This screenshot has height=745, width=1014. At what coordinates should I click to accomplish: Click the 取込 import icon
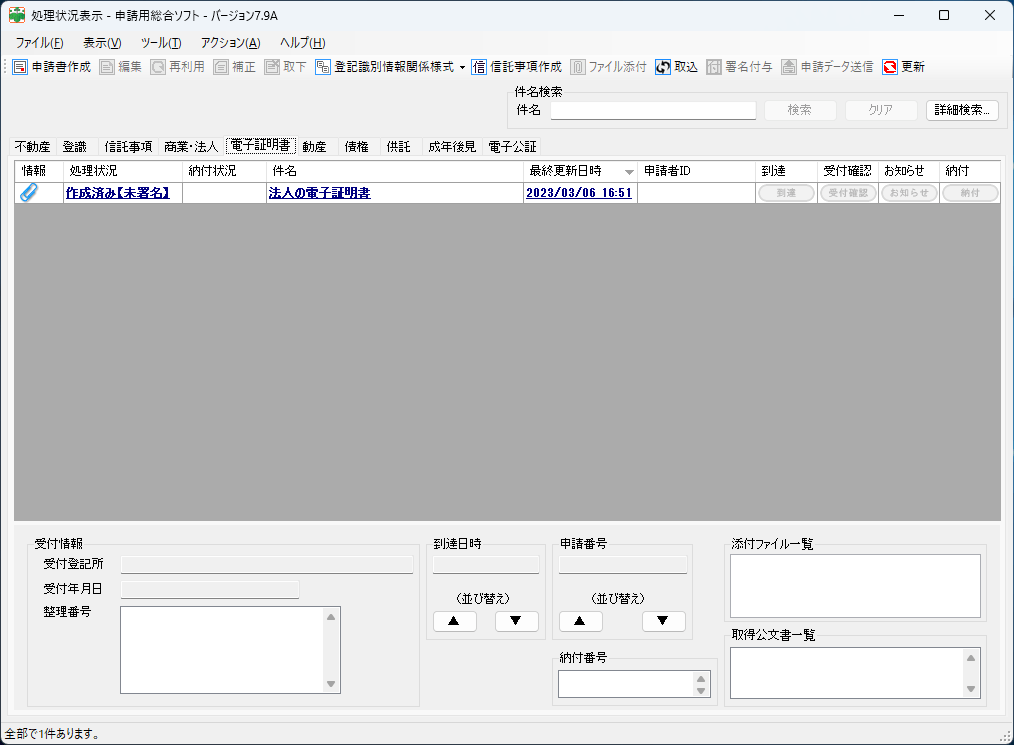(663, 67)
